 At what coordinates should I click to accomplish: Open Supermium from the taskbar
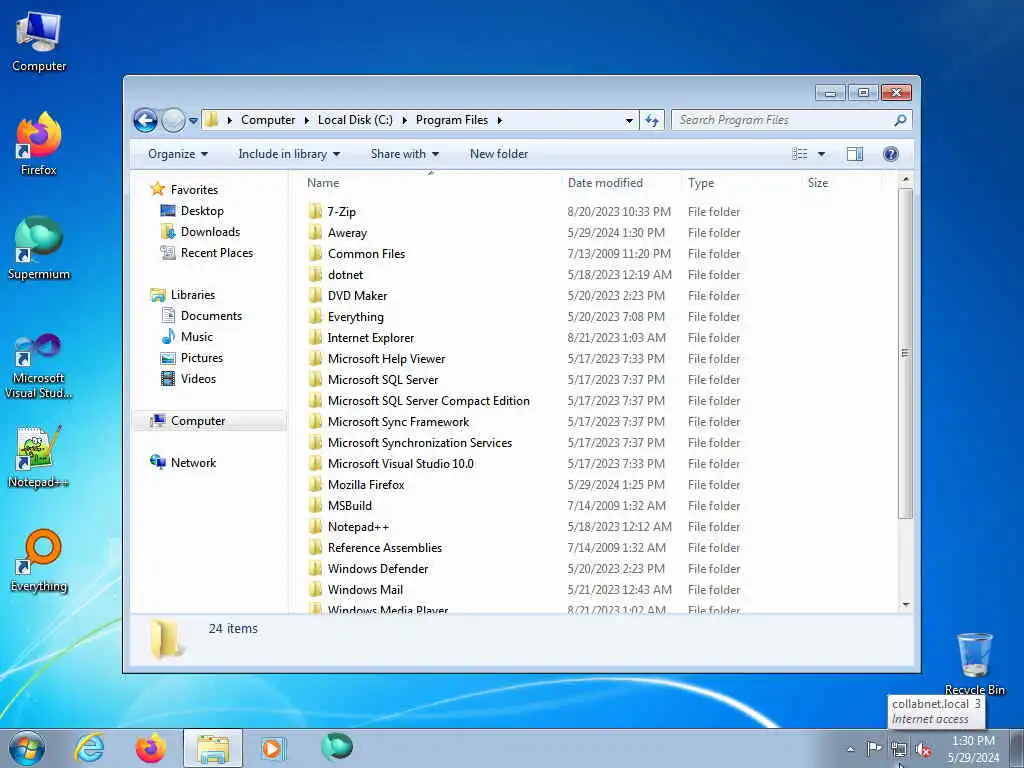336,747
